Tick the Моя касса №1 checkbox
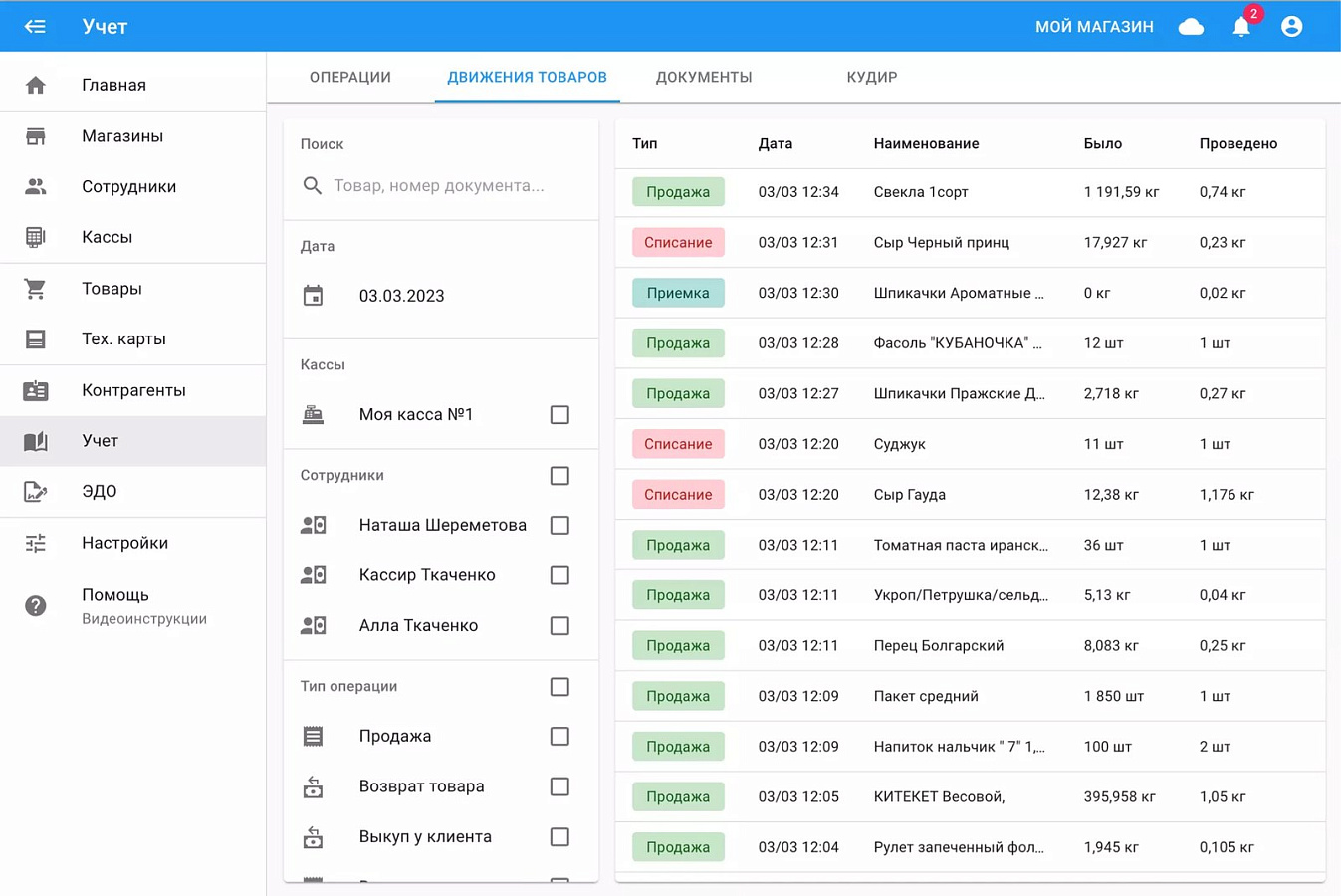The height and width of the screenshot is (896, 1341). tap(559, 415)
